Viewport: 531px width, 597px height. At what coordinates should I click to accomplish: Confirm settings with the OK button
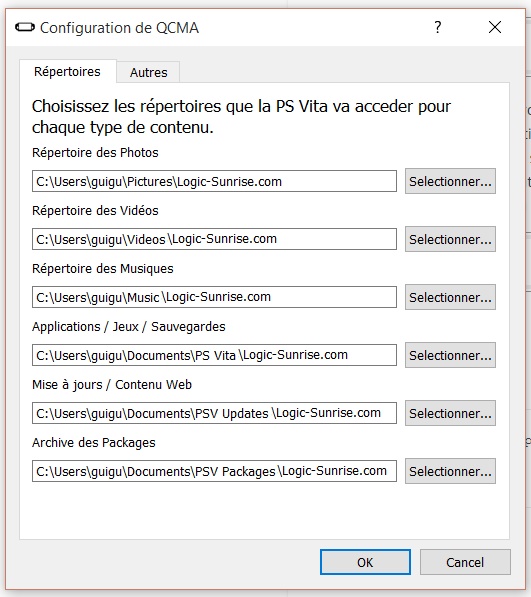point(365,562)
